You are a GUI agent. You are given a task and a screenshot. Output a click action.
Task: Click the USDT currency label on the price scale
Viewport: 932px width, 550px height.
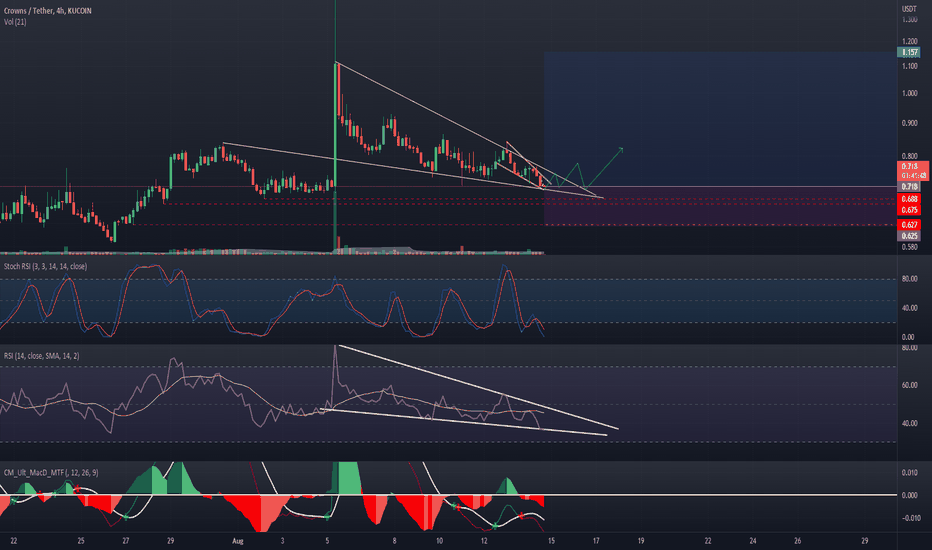[x=909, y=9]
